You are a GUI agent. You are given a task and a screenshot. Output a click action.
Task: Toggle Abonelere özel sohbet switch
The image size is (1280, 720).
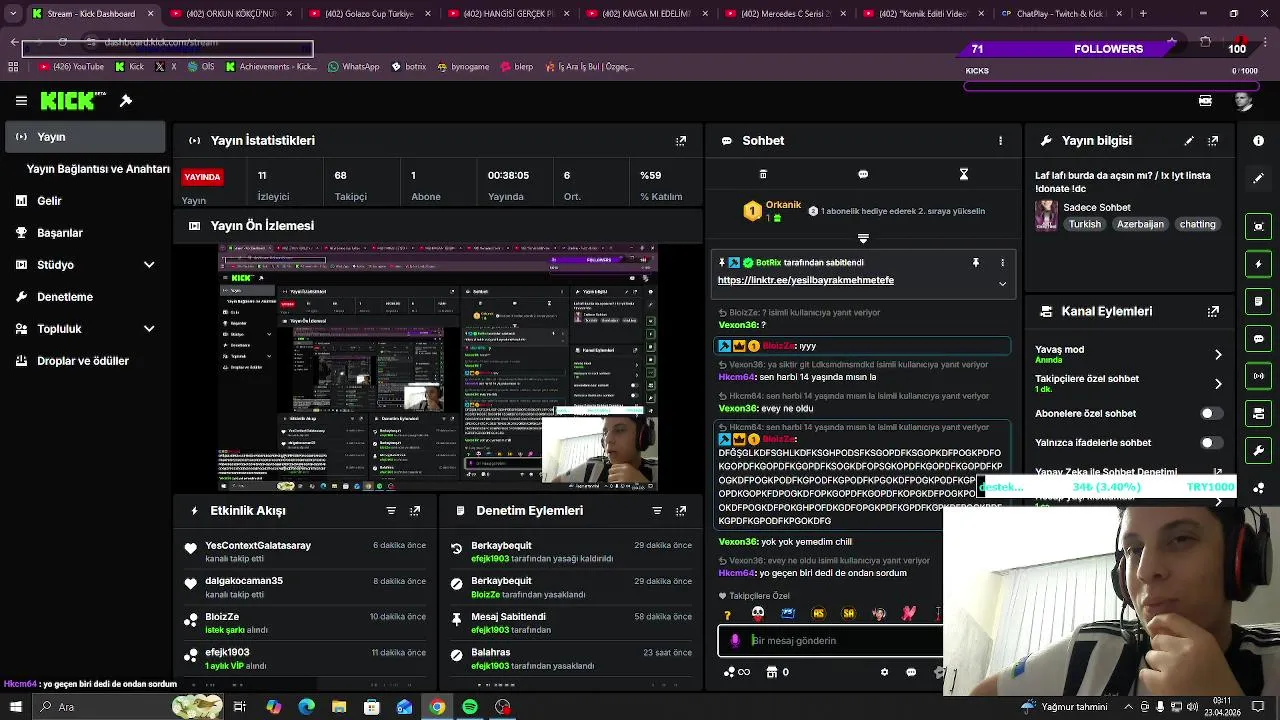coord(1210,414)
